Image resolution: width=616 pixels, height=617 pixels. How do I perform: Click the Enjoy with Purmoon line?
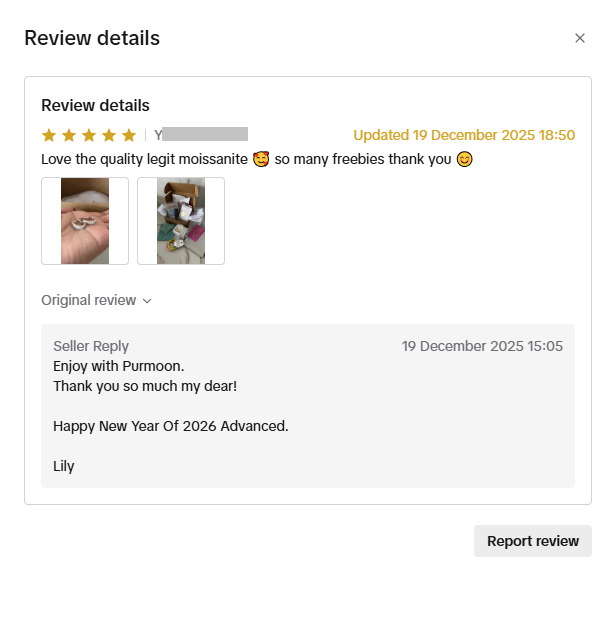(x=118, y=366)
